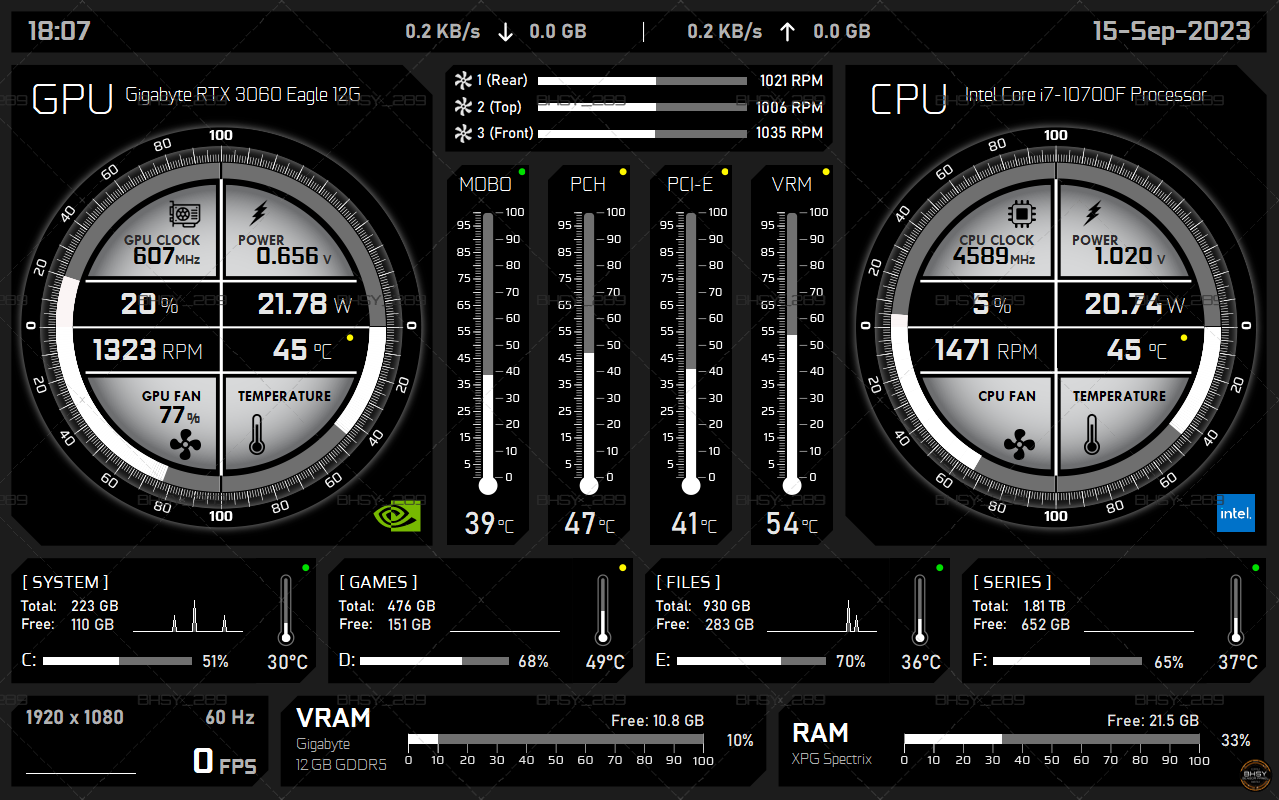
Task: Click the RAM Free: 21.5 GB text
Action: tap(1153, 720)
